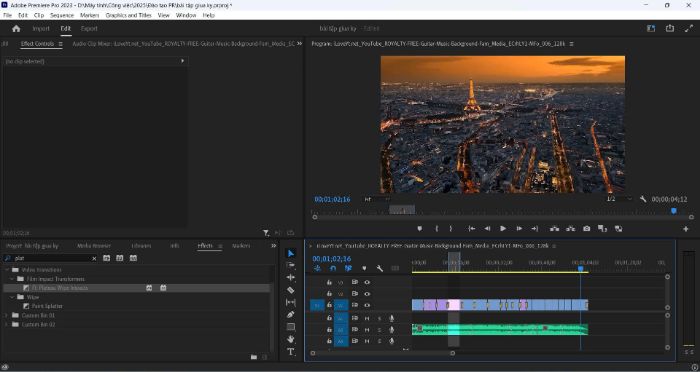Solo audio track A2

coord(379,330)
